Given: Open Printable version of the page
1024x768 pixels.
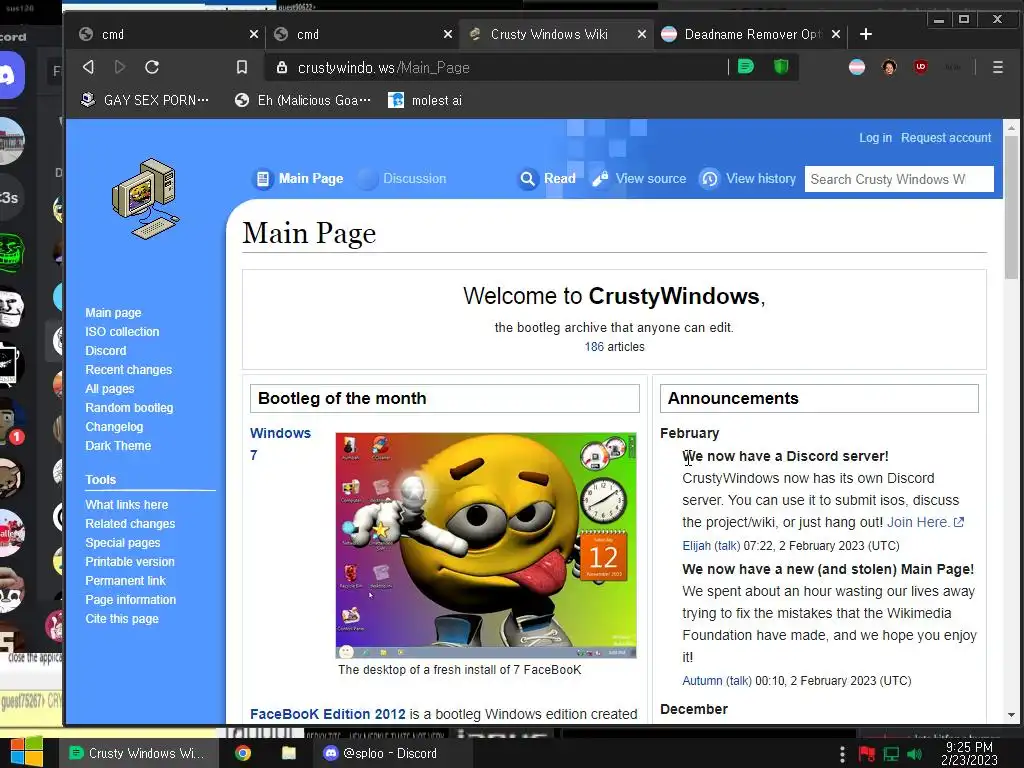Looking at the screenshot, I should (x=130, y=562).
